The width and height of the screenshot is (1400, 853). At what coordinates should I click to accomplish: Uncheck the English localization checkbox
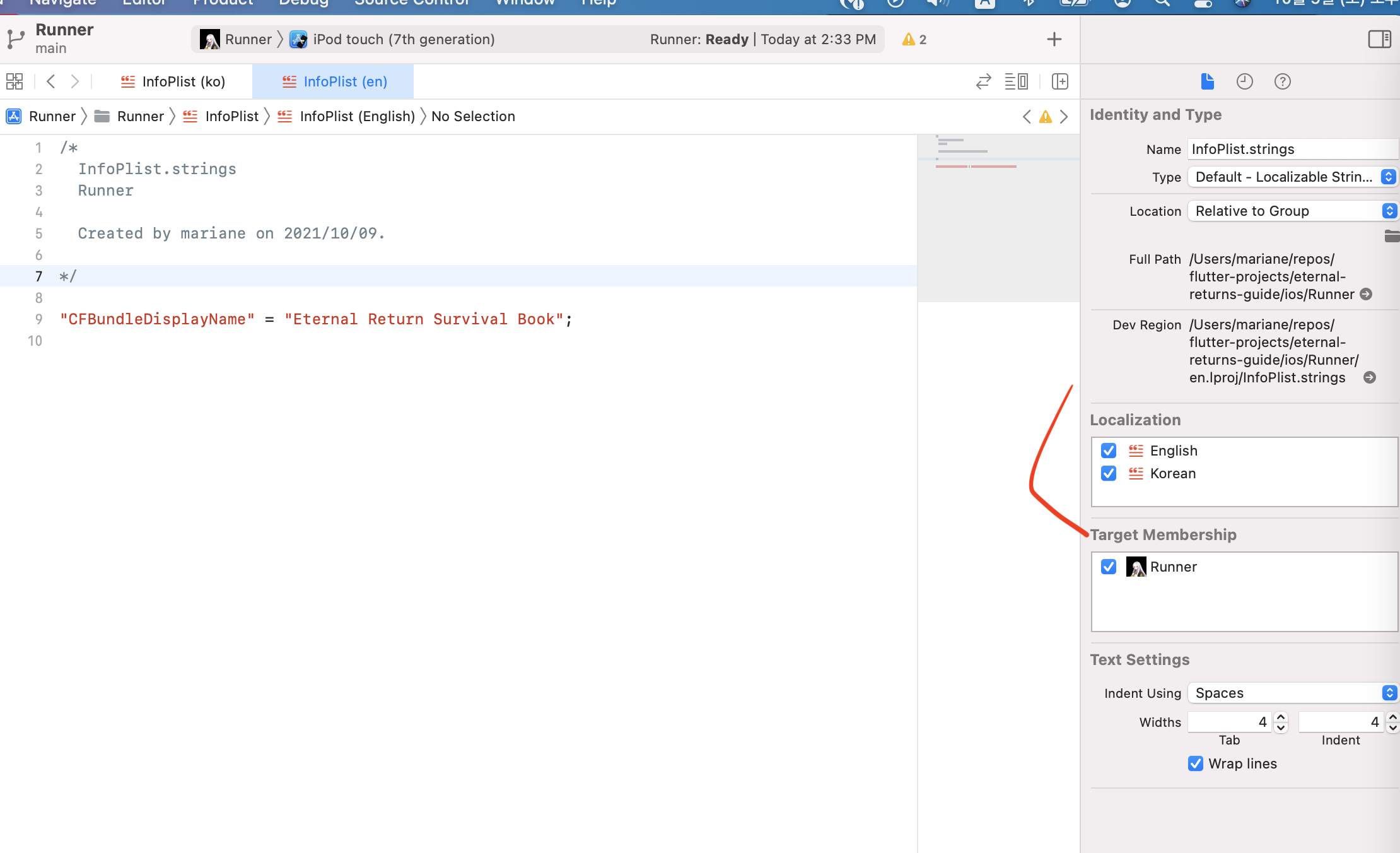[1109, 450]
